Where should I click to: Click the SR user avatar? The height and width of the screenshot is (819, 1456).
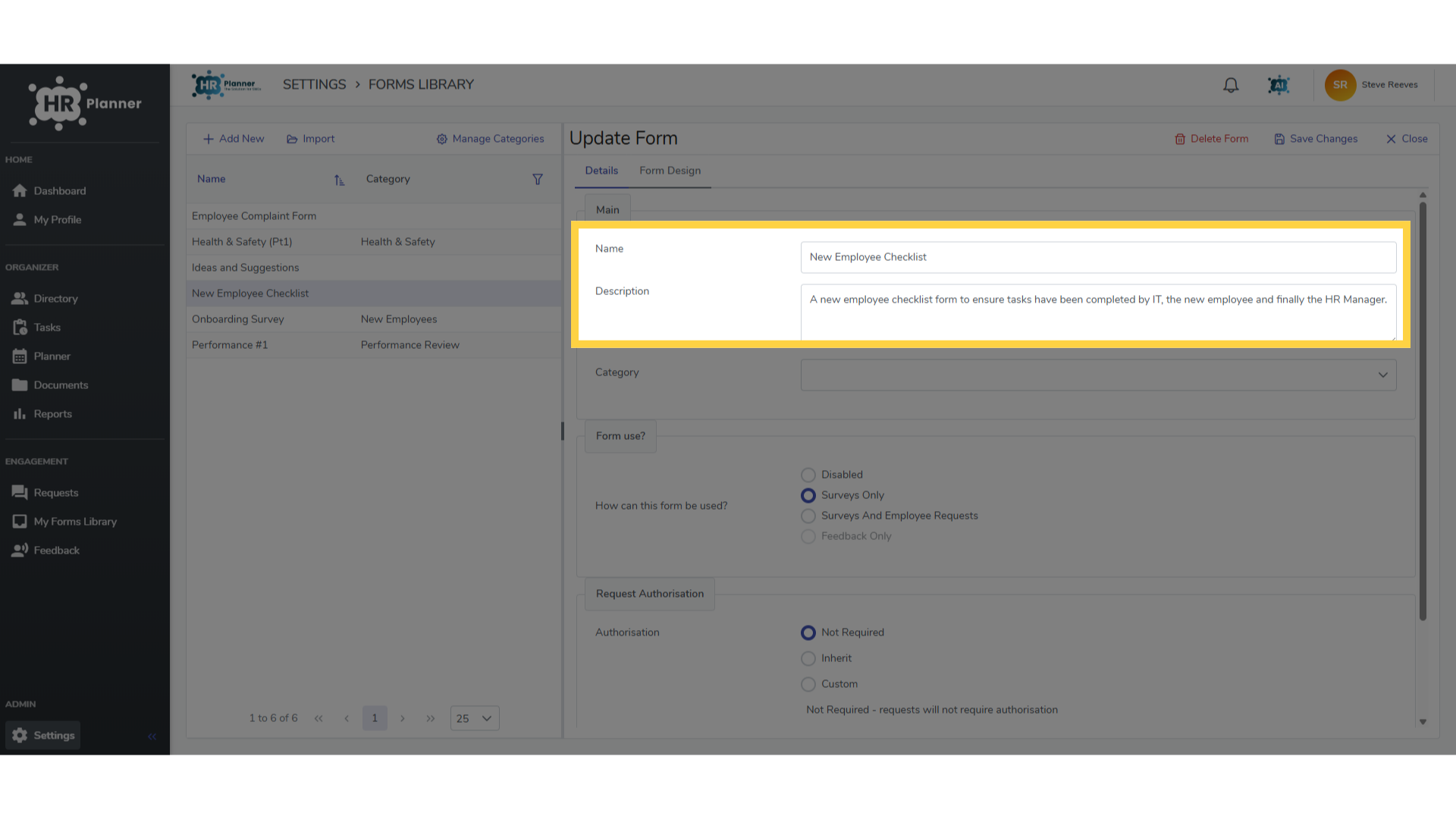[1340, 85]
